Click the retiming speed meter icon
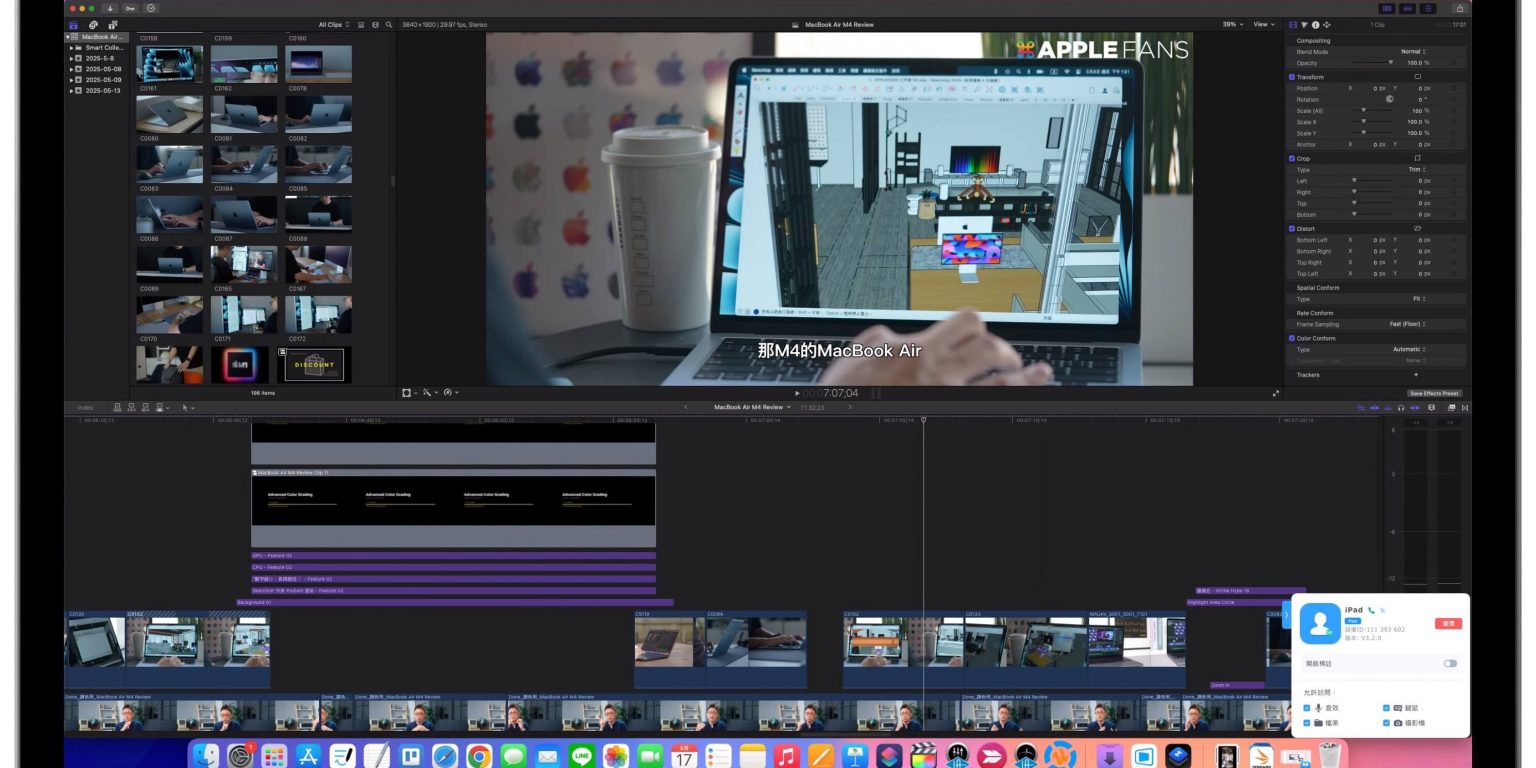This screenshot has width=1536, height=768. pos(448,393)
